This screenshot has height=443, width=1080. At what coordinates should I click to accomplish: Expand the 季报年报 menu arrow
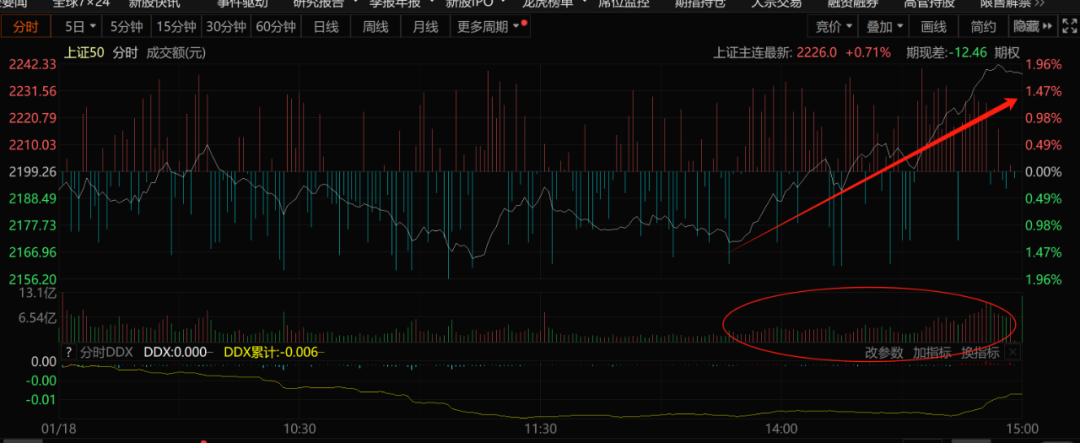click(x=432, y=2)
